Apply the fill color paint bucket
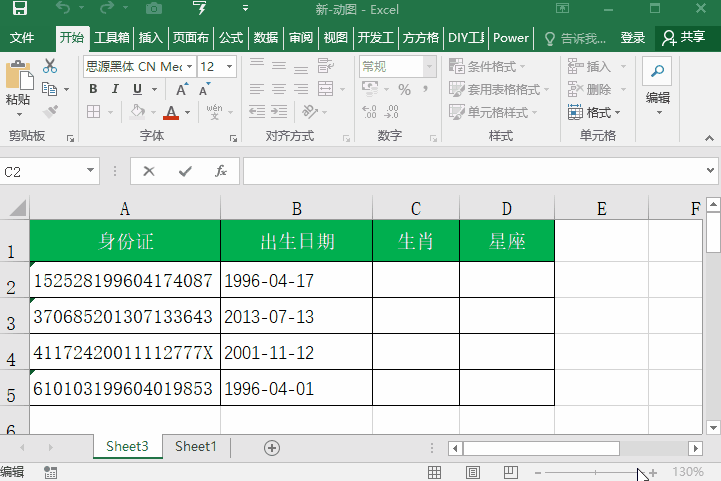This screenshot has width=721, height=481. [137, 111]
